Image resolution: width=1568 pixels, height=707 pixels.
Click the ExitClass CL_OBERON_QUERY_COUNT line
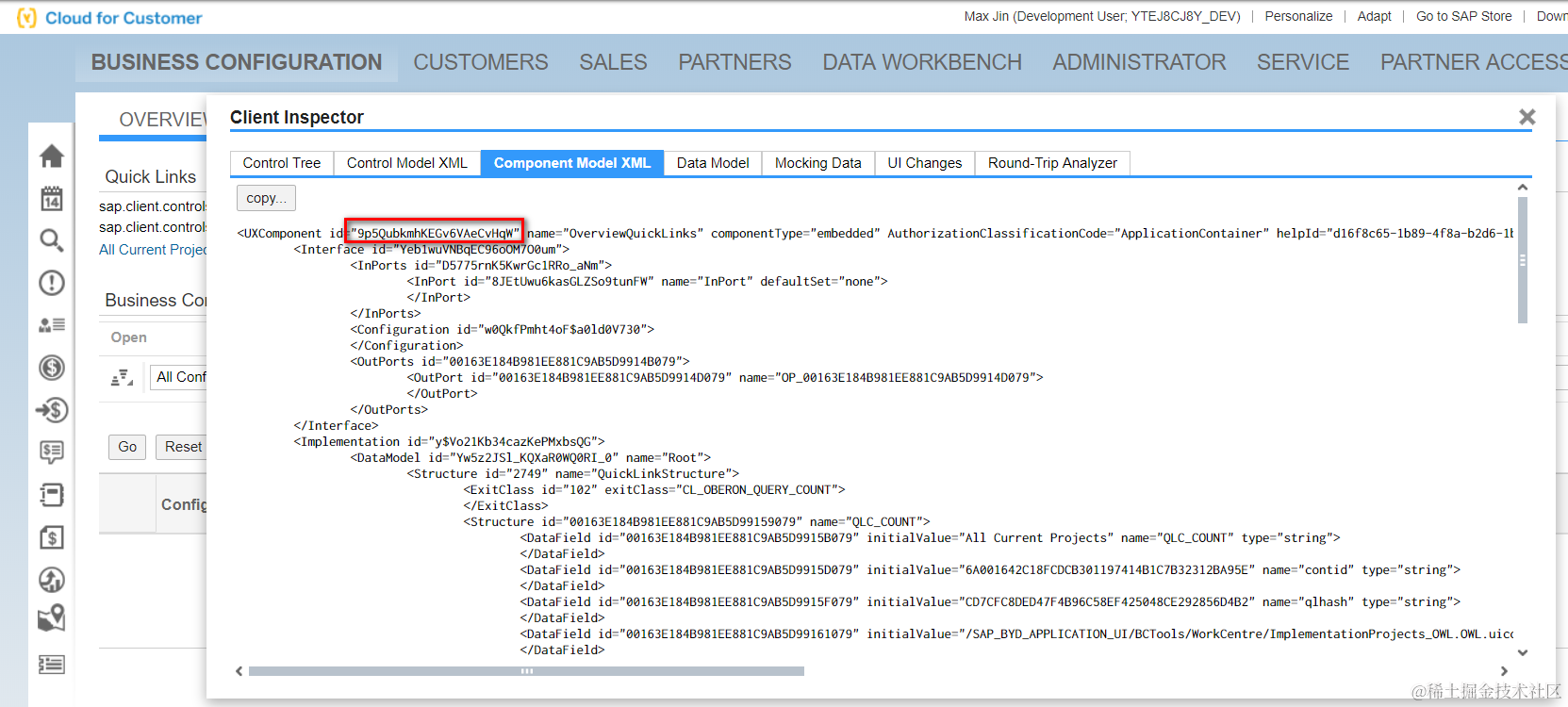click(654, 489)
